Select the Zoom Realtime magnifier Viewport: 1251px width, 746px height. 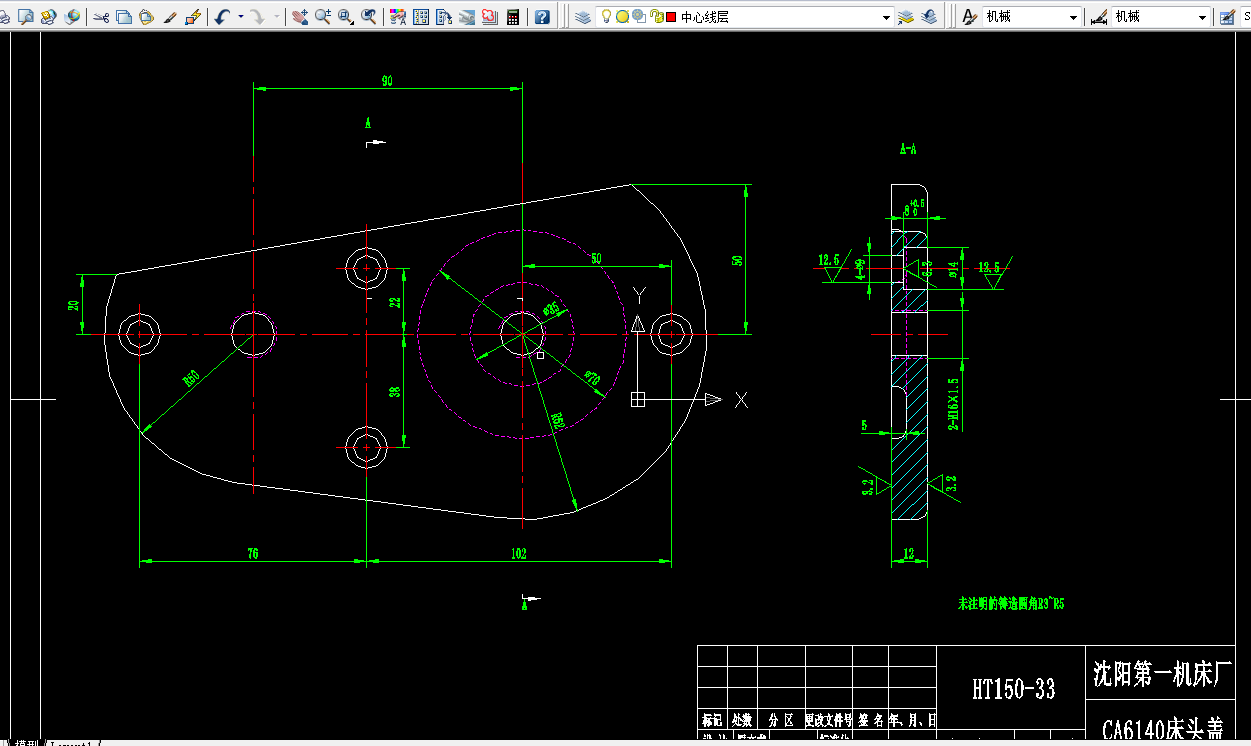coord(323,17)
